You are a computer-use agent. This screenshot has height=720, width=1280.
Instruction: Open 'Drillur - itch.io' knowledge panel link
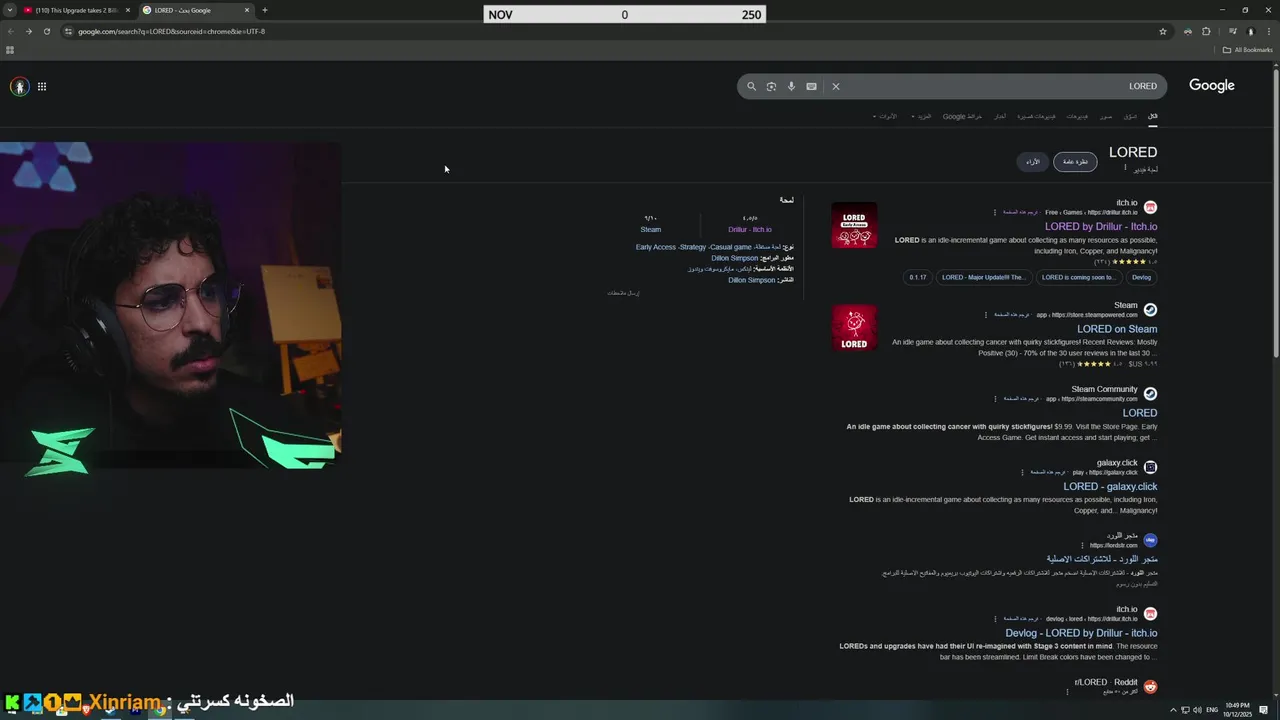tap(750, 230)
